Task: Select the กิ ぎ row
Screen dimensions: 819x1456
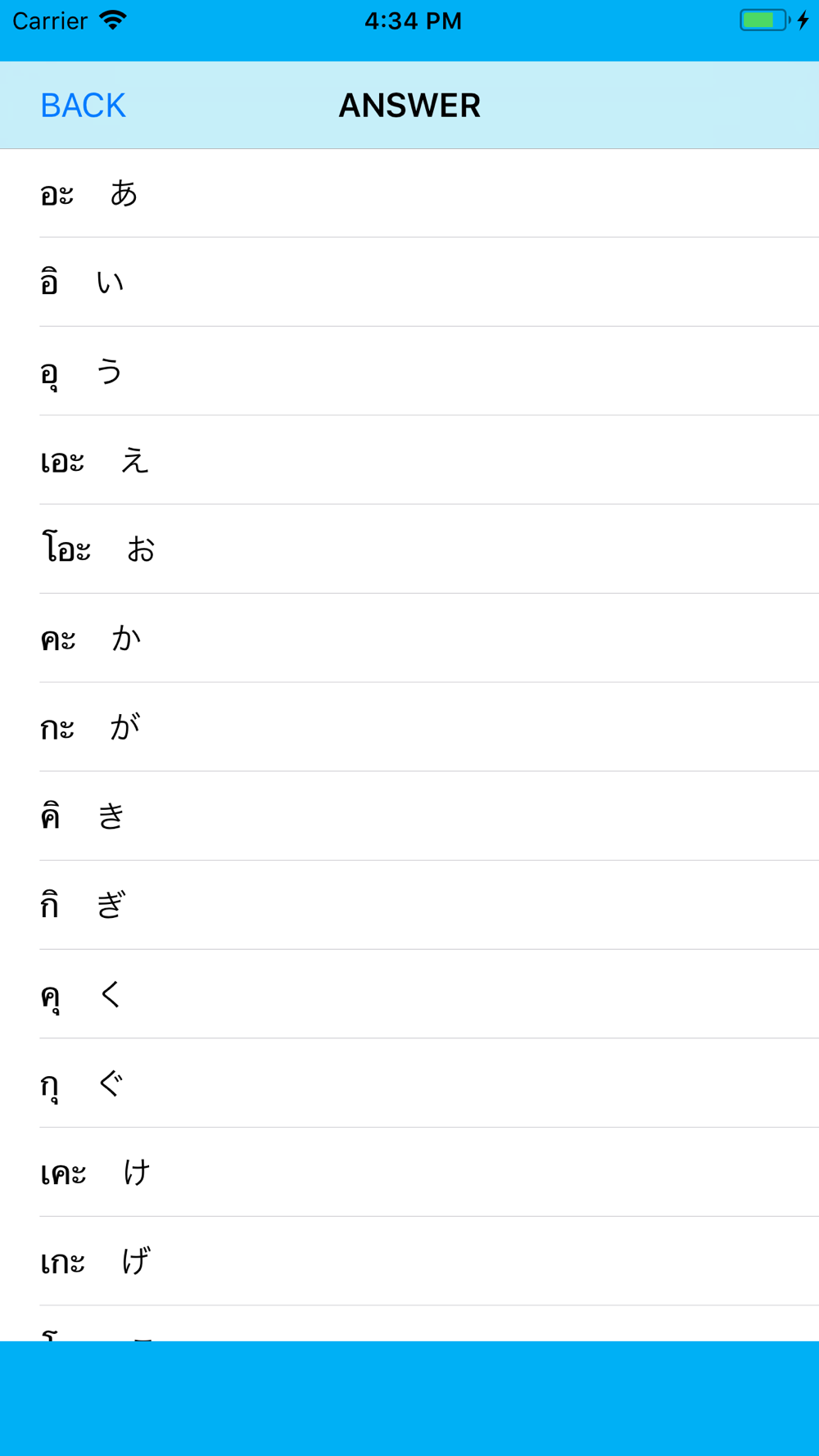Action: coord(409,905)
